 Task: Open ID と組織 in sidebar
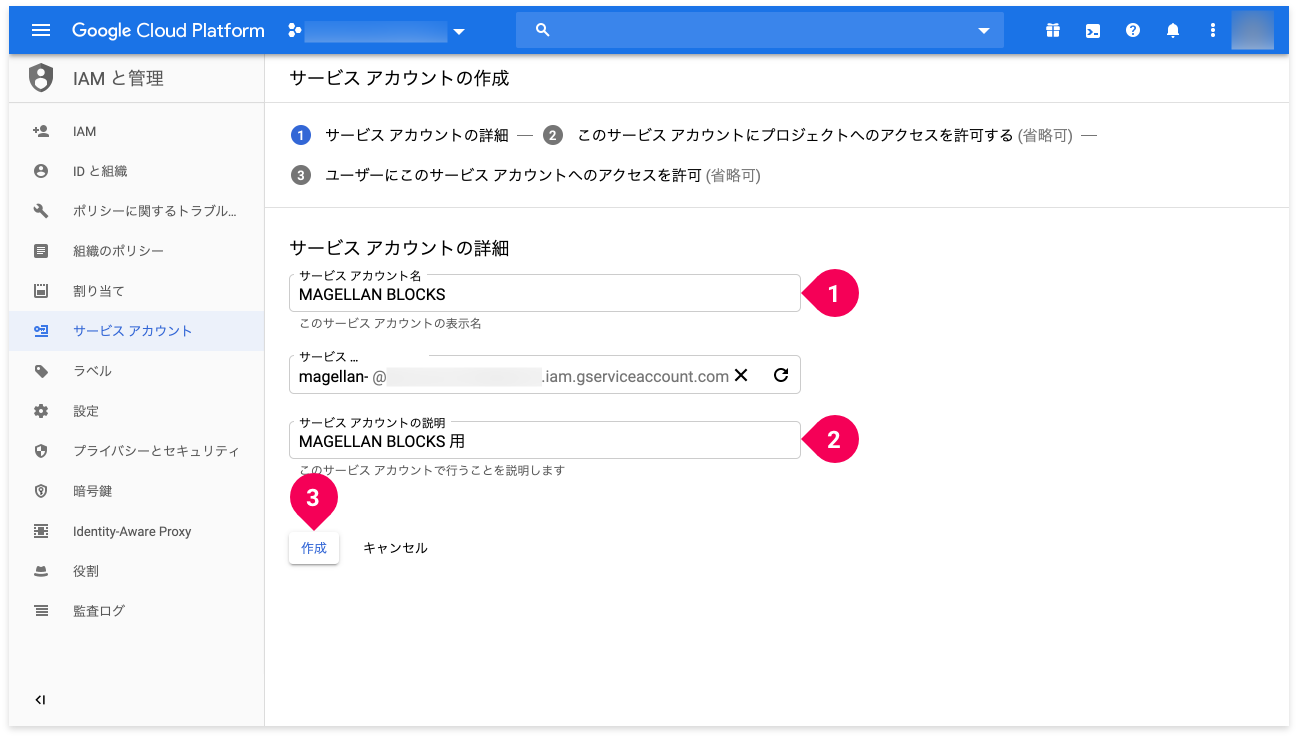coord(137,171)
